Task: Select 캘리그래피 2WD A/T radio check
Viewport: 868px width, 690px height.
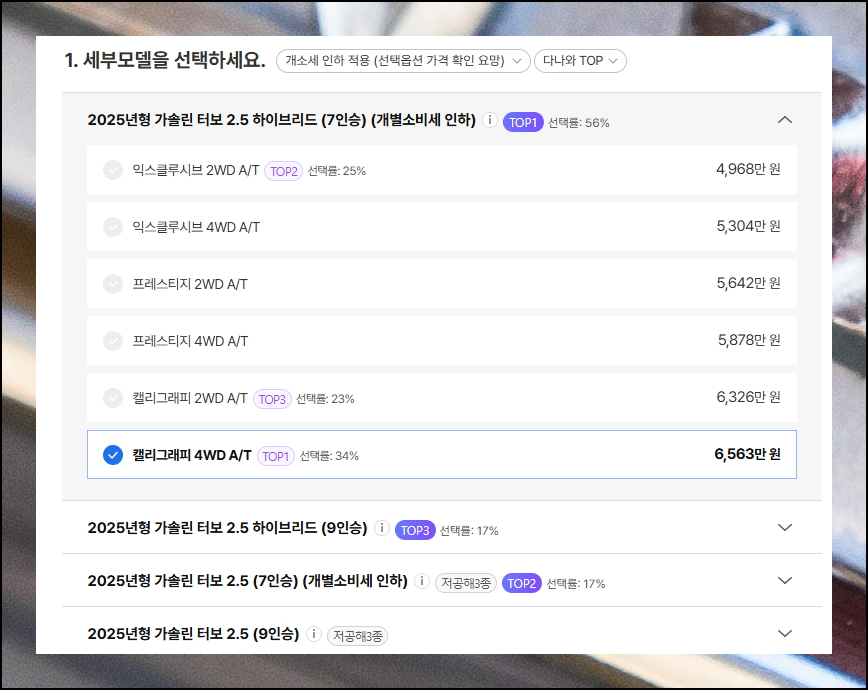Action: (x=113, y=398)
